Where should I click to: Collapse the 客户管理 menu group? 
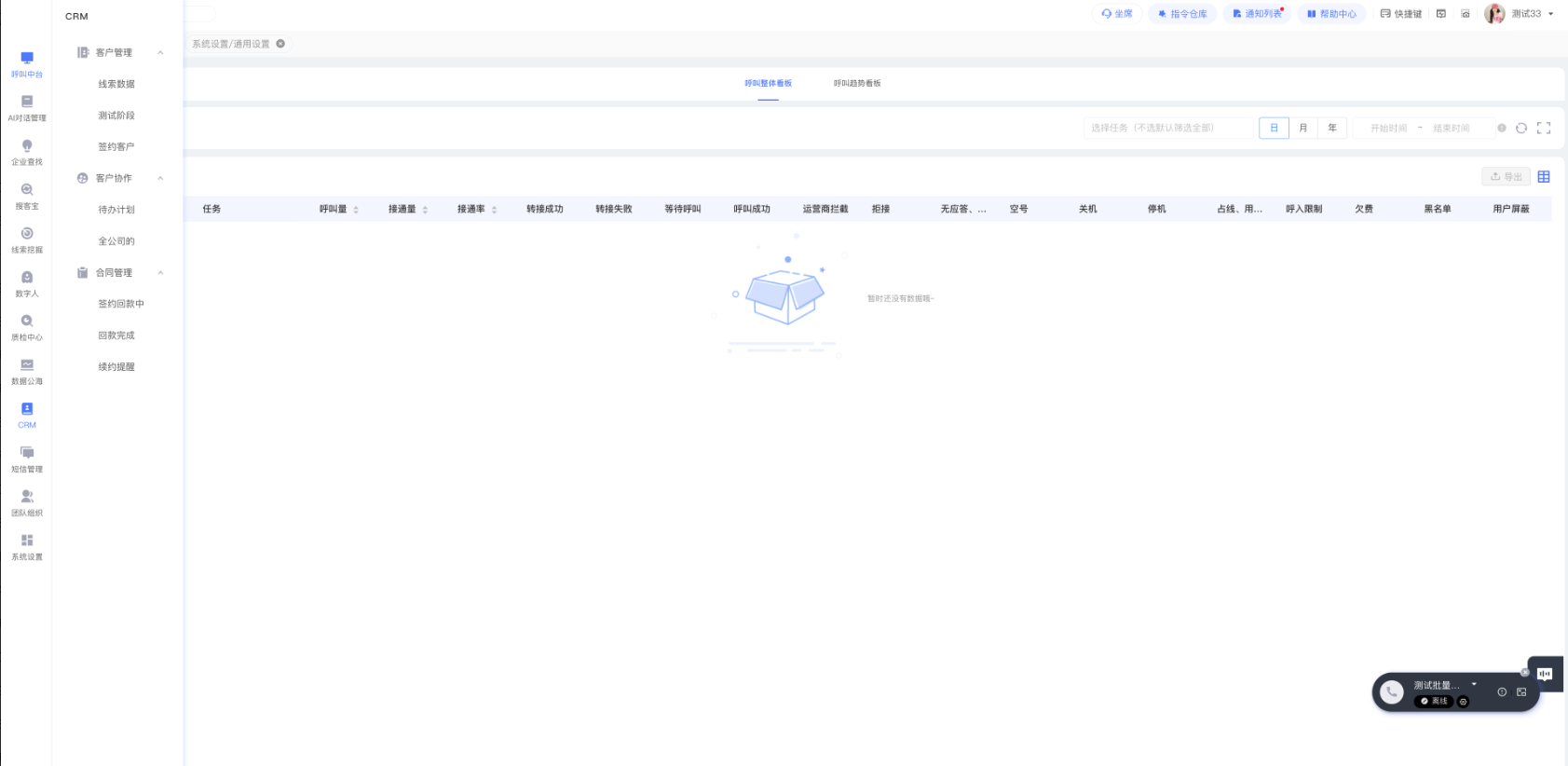(160, 53)
